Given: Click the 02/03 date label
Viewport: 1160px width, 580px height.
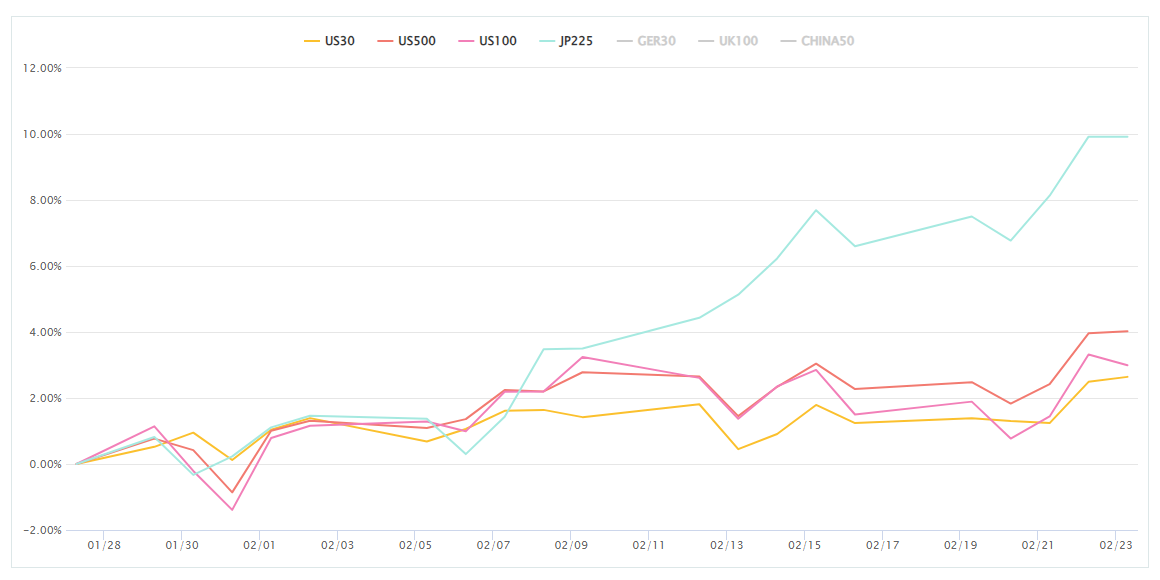Looking at the screenshot, I should tap(337, 546).
